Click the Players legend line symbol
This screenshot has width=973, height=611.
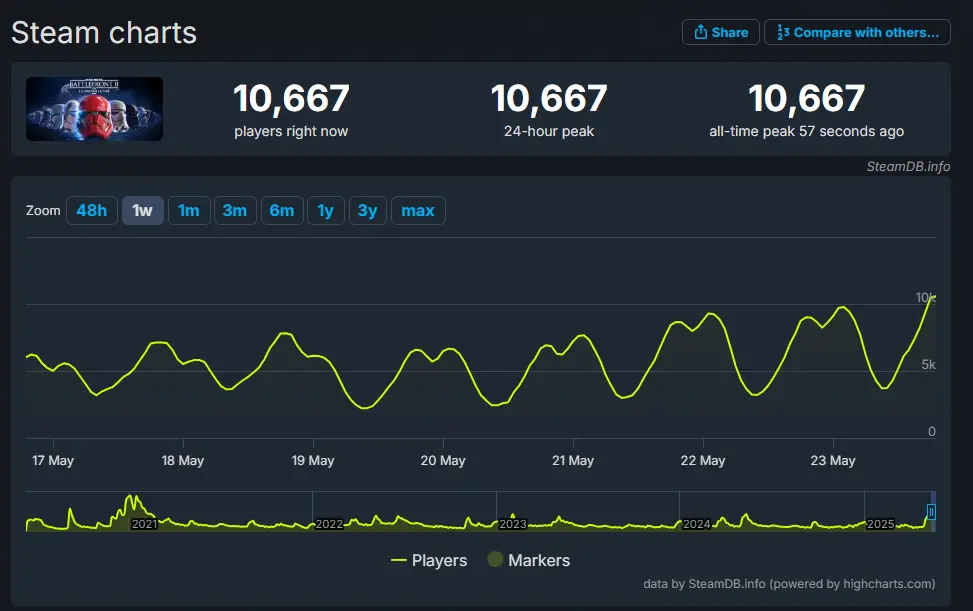pyautogui.click(x=398, y=560)
